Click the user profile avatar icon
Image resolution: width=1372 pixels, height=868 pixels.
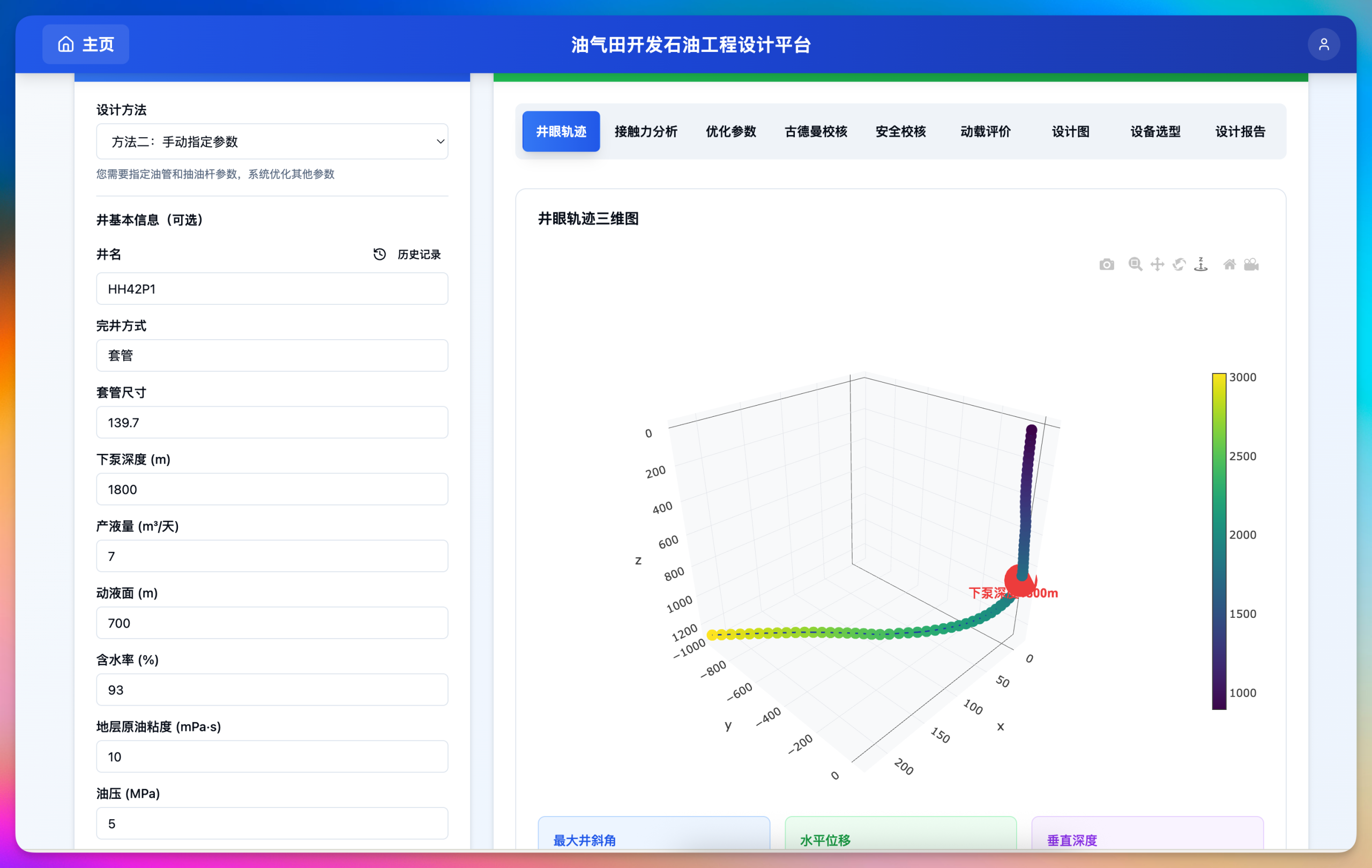click(1324, 44)
